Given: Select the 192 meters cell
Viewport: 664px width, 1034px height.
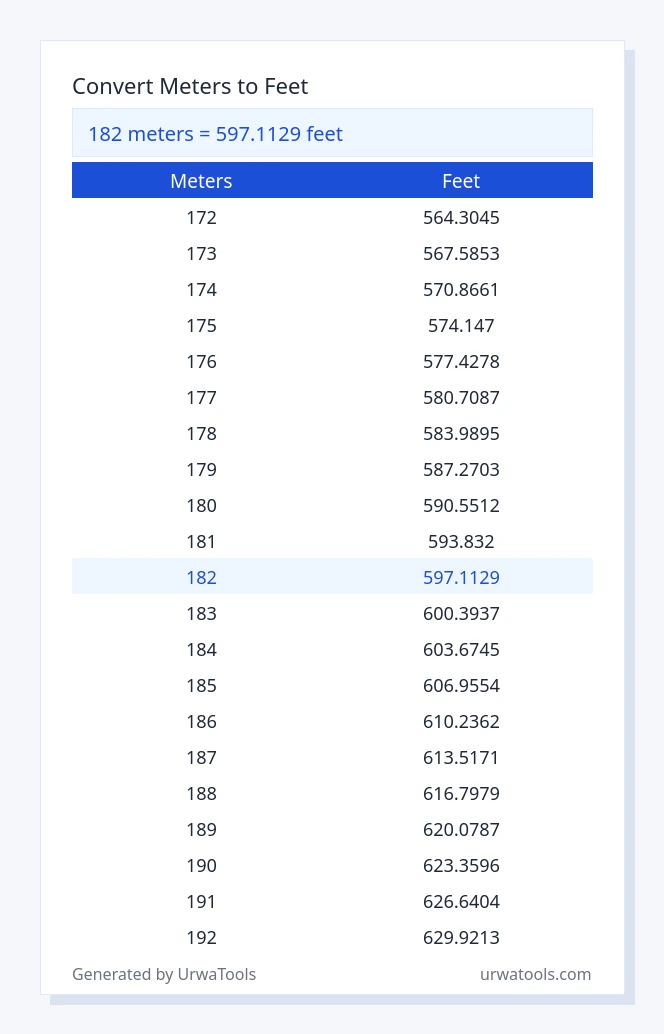Looking at the screenshot, I should click(201, 937).
